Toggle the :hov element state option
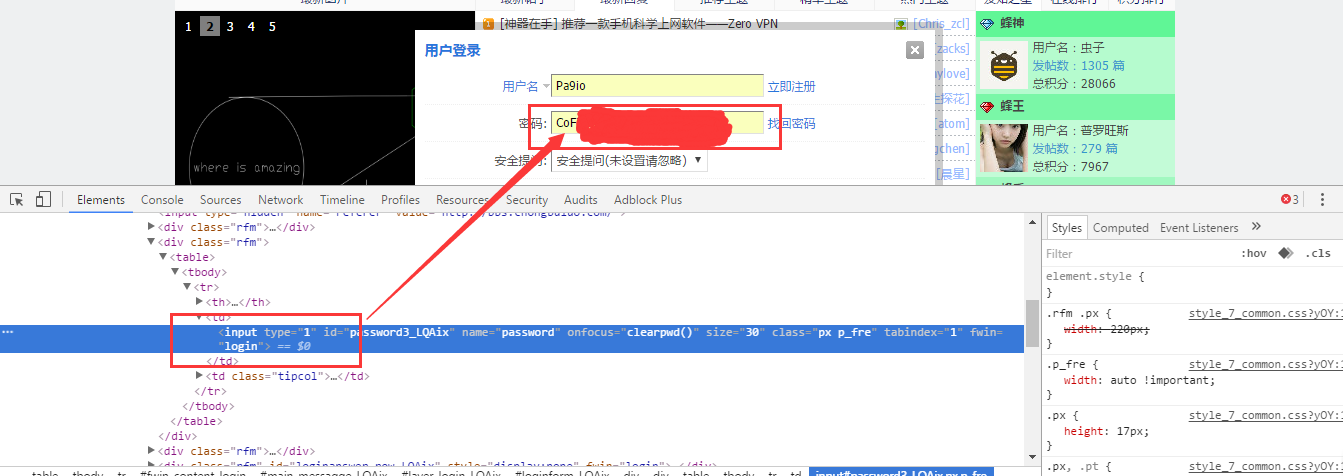 pyautogui.click(x=1252, y=253)
